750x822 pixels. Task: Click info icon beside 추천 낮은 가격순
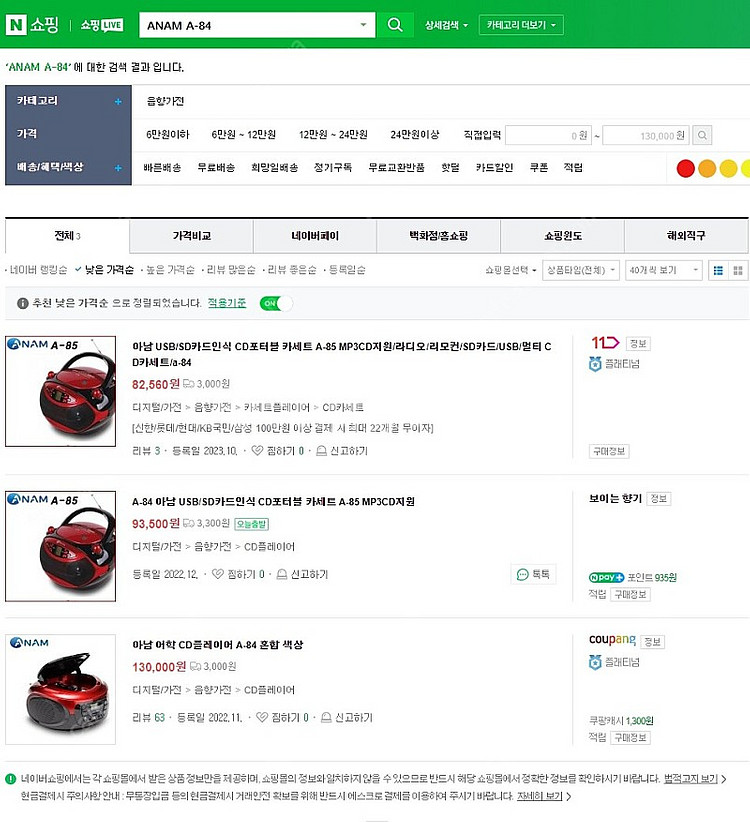pos(23,303)
